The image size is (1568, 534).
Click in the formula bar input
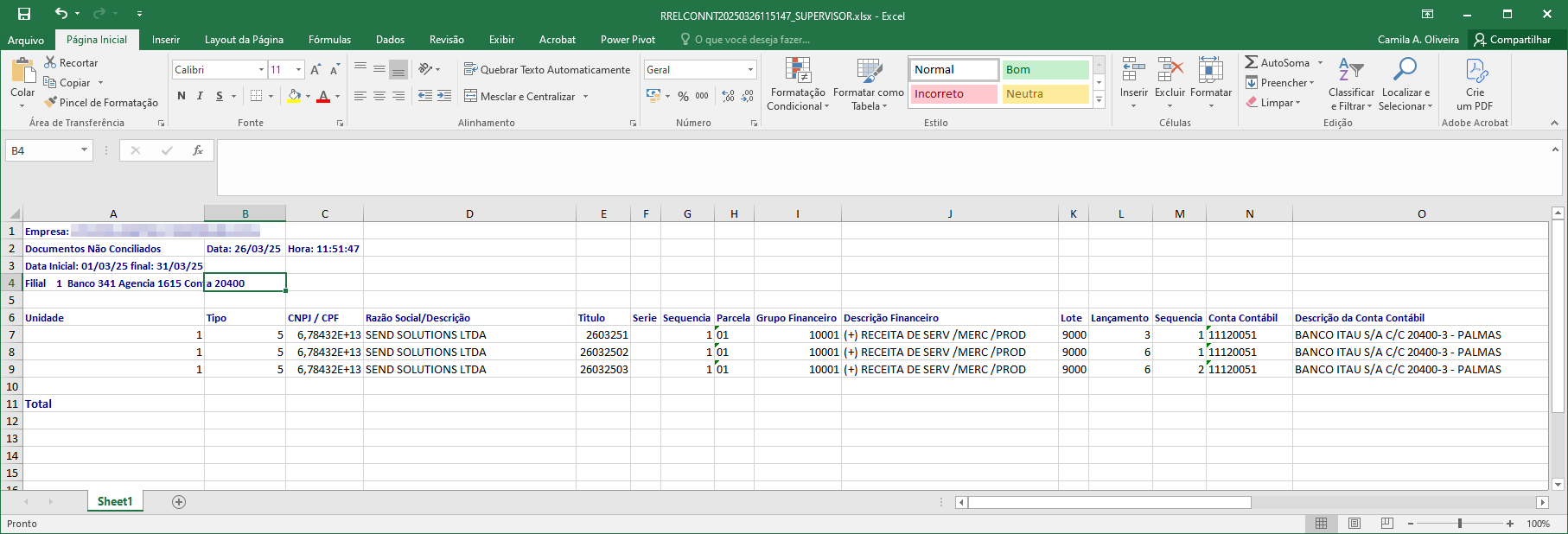pos(882,168)
